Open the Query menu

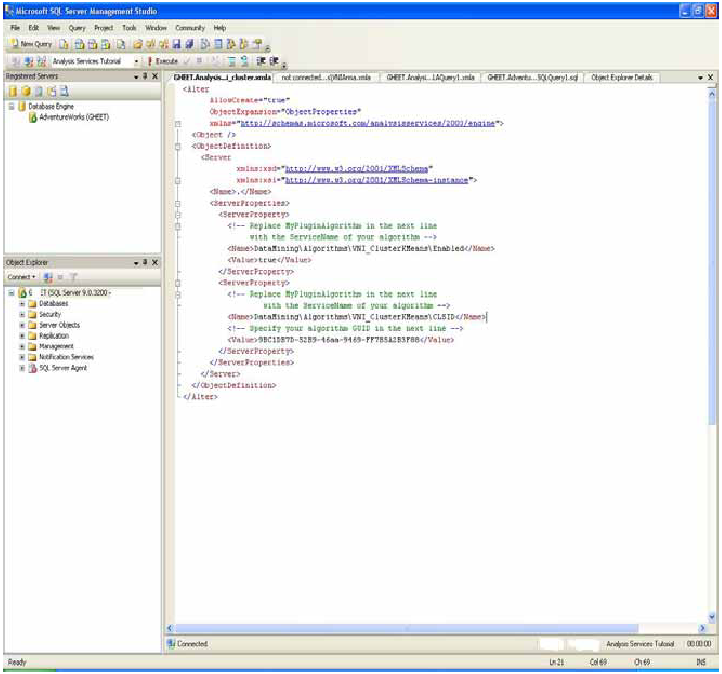[x=77, y=28]
